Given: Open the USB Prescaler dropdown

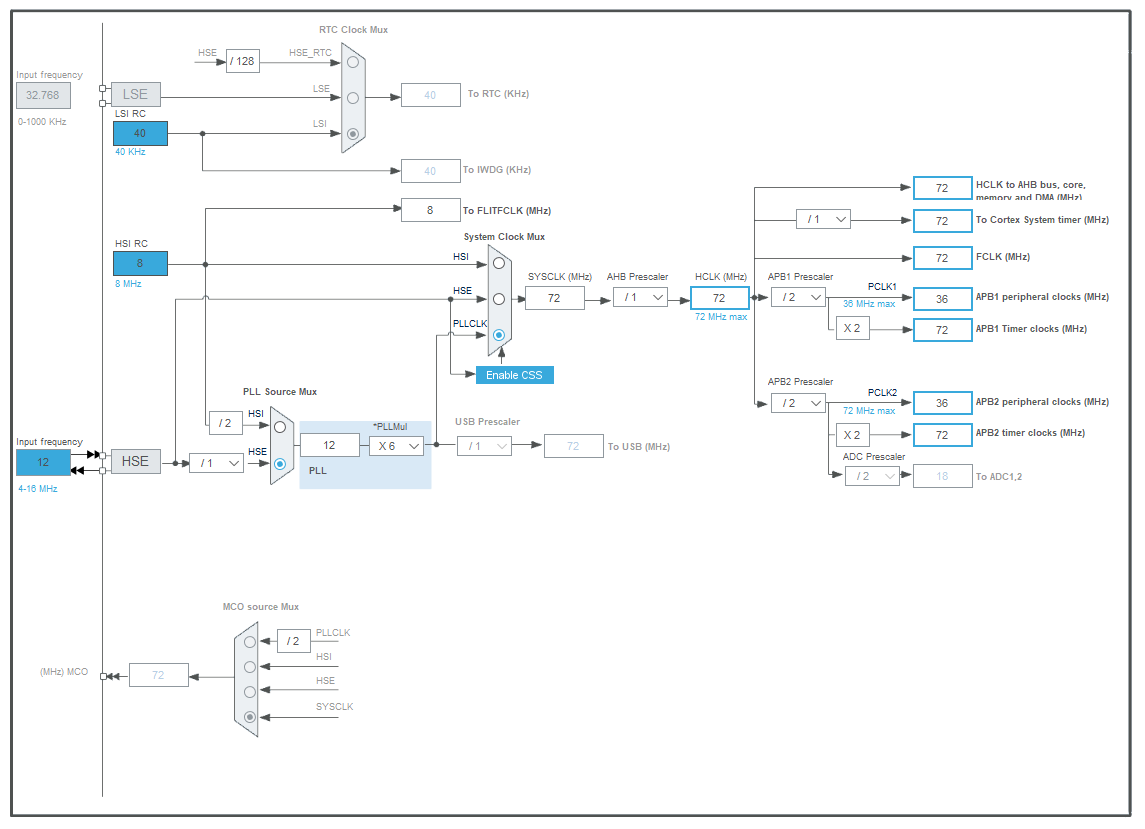Looking at the screenshot, I should point(484,446).
